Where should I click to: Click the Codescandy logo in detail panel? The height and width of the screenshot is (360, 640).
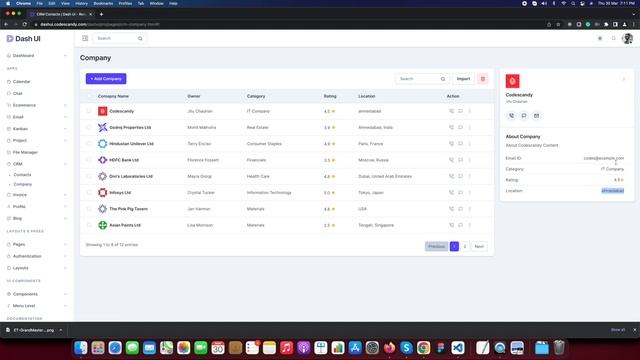513,81
